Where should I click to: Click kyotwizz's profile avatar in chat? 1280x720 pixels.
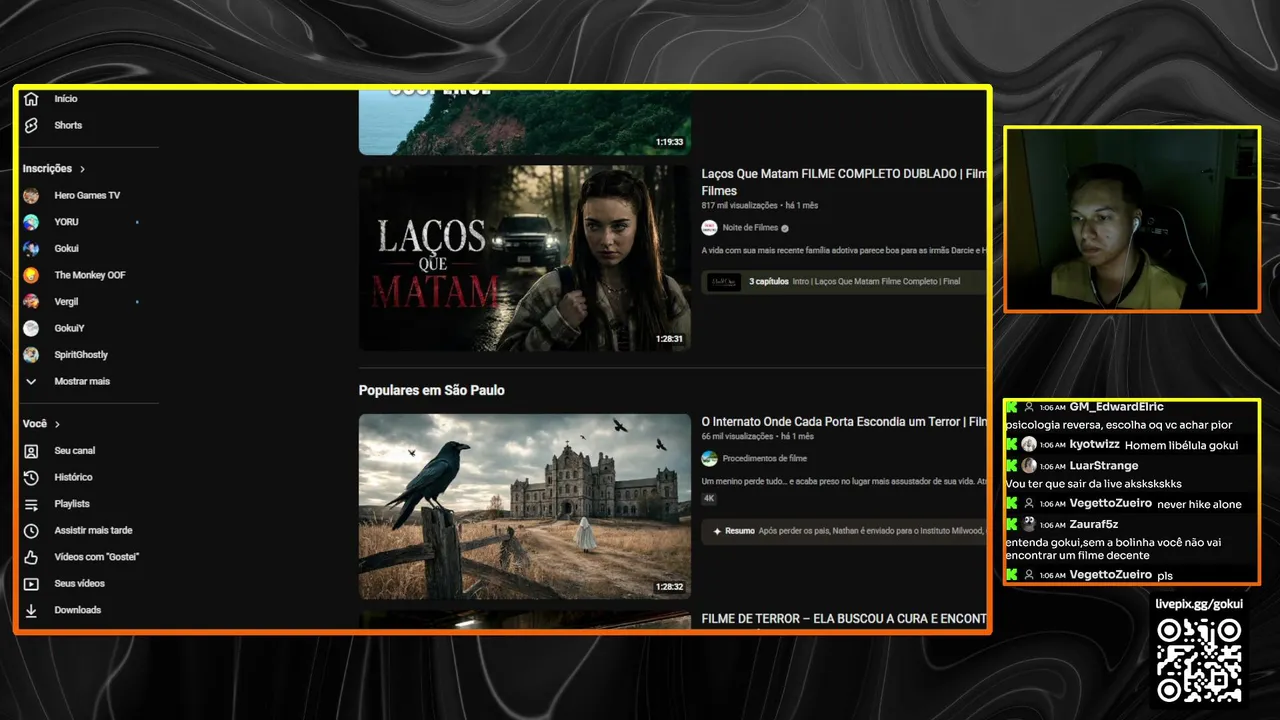[1029, 444]
